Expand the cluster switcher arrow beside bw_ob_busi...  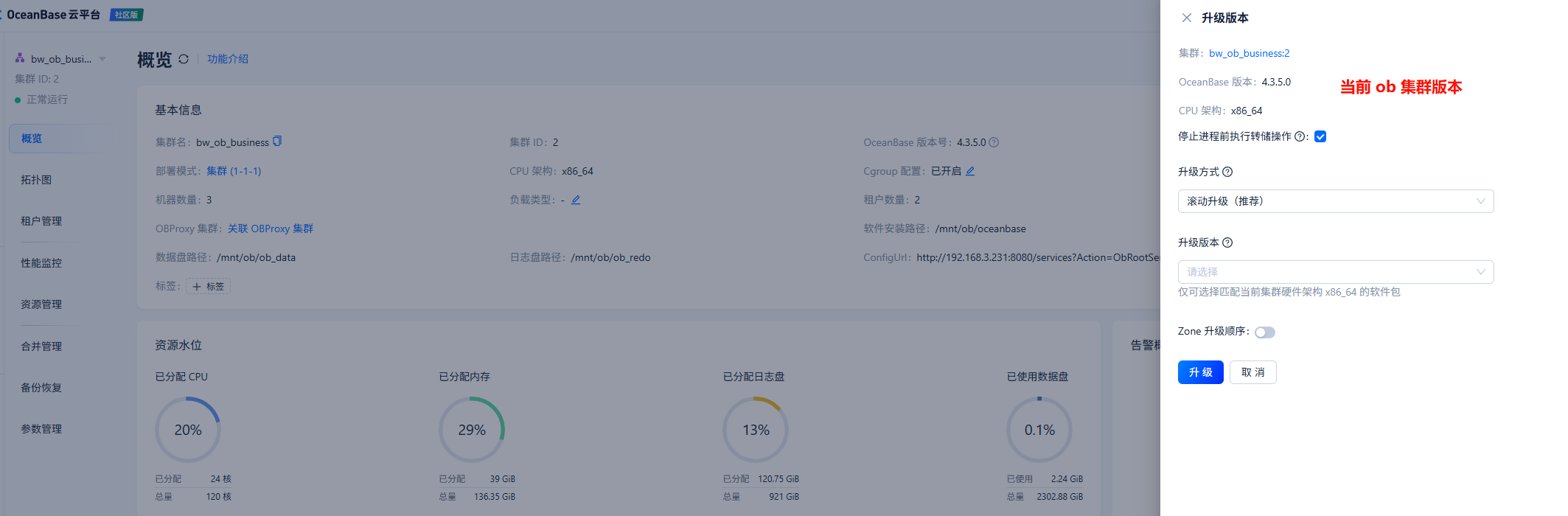click(102, 59)
